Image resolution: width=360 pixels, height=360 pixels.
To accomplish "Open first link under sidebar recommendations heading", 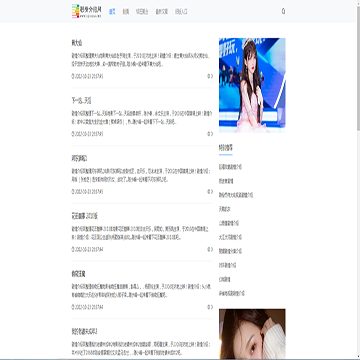I will 230,167.
